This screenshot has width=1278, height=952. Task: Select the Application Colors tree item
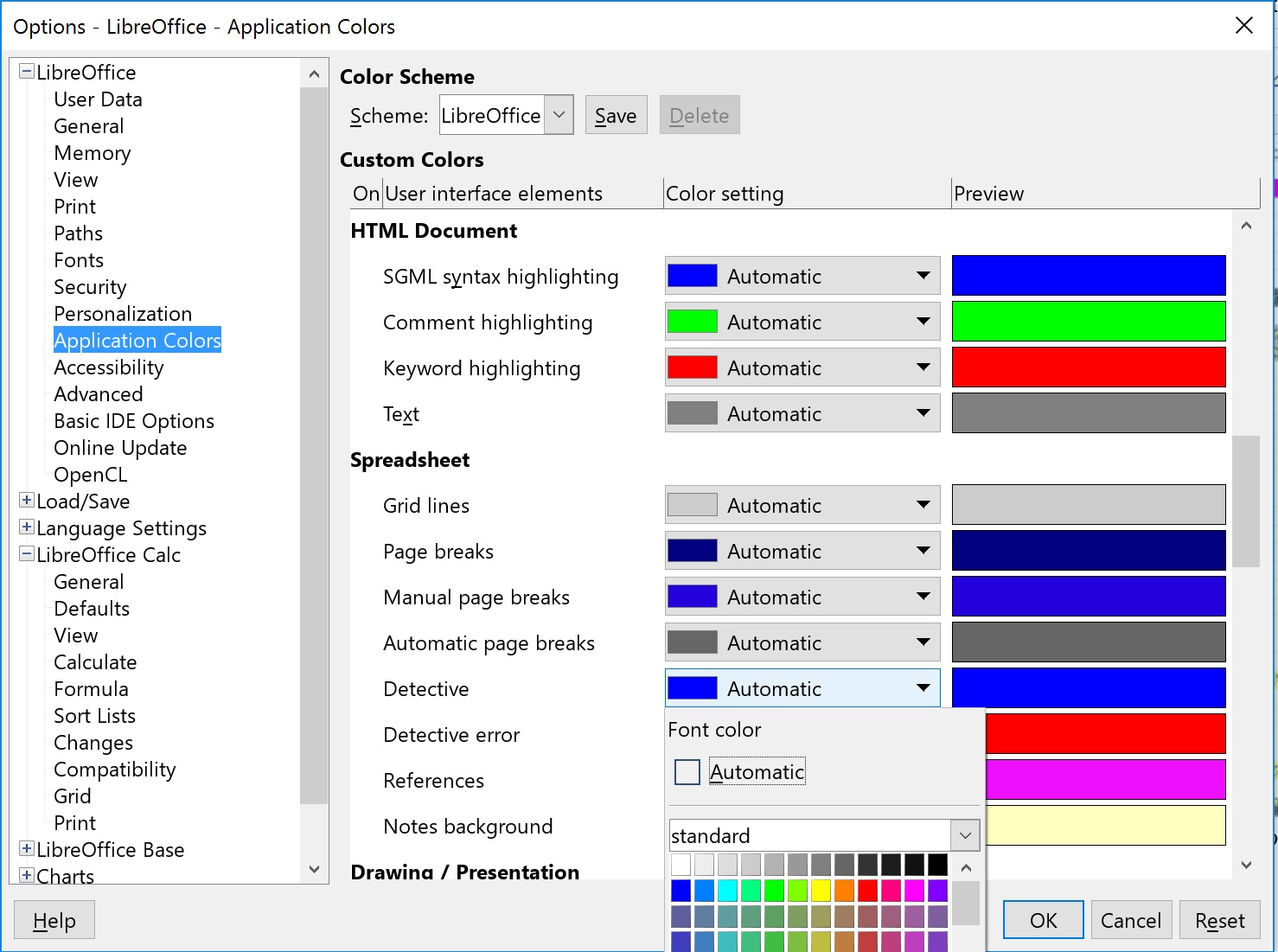point(137,340)
